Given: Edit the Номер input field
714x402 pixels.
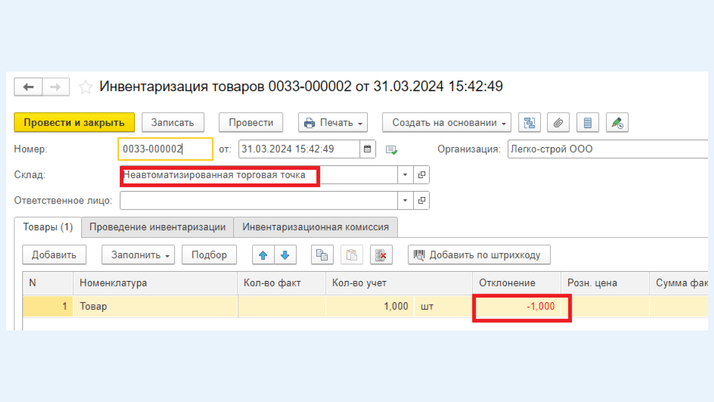Looking at the screenshot, I should (165, 149).
